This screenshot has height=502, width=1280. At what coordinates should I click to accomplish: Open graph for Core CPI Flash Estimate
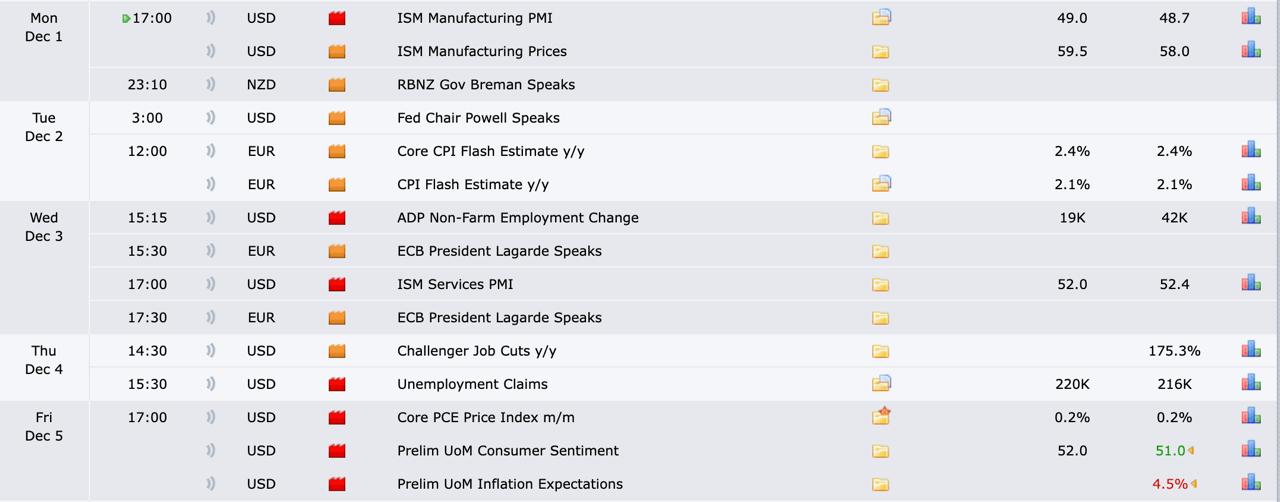click(x=1250, y=150)
